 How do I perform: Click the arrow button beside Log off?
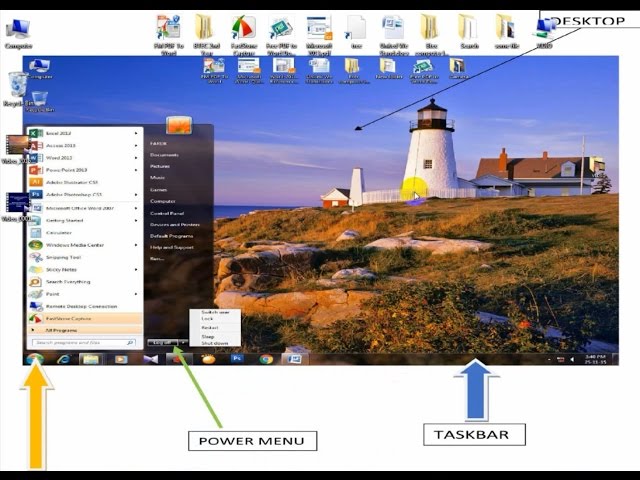[184, 342]
